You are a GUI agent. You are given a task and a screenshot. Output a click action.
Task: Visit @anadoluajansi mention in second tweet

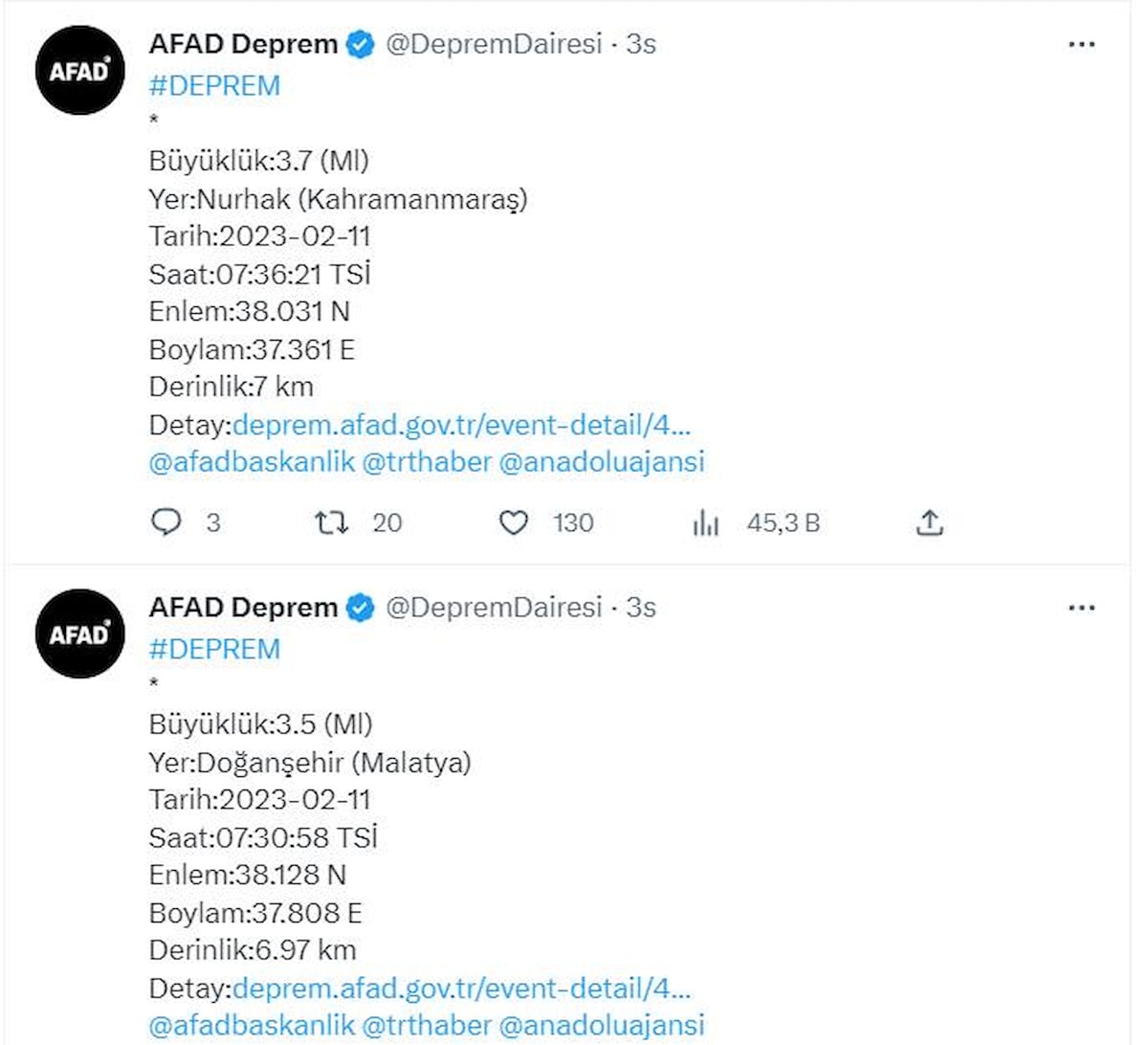[602, 1025]
